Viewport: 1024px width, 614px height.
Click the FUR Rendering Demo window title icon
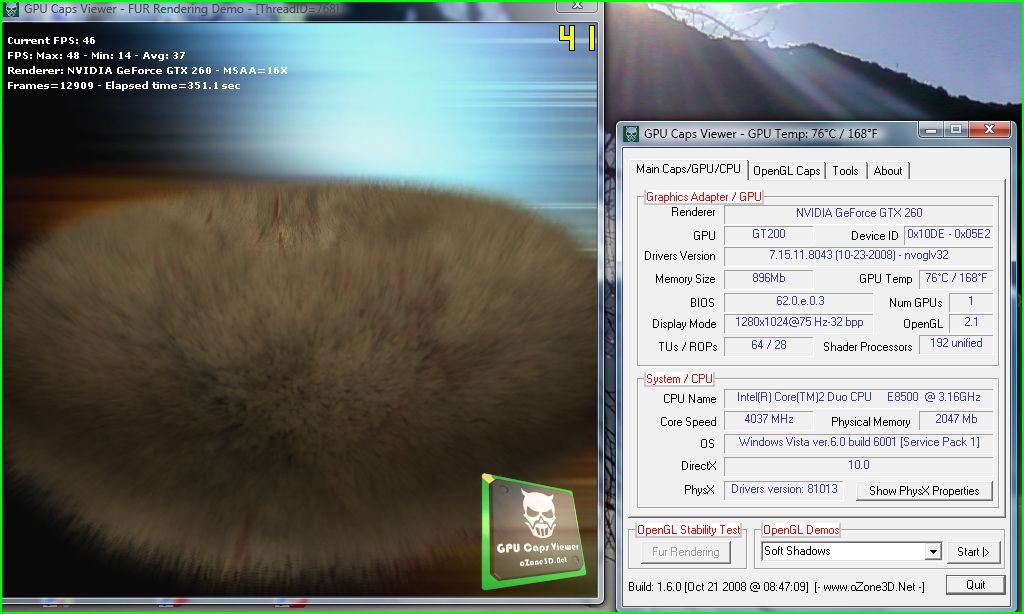tap(11, 10)
